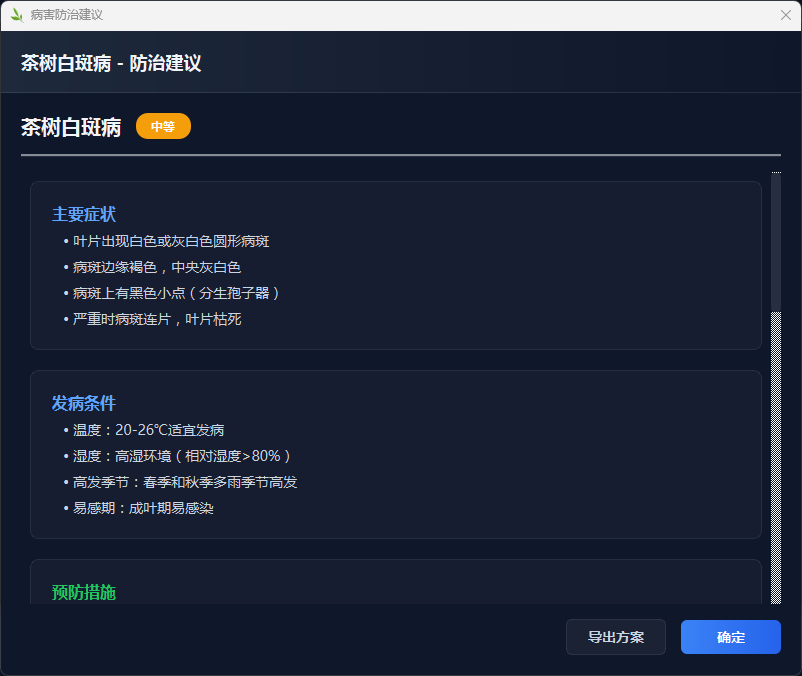Click the humidity line 相对湿度>80%
This screenshot has width=802, height=676.
(181, 457)
